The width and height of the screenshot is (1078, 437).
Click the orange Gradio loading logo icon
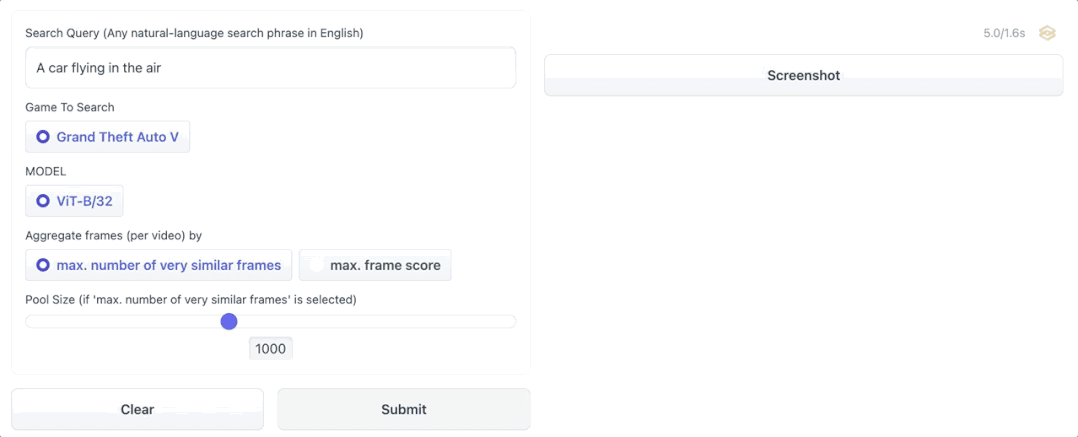click(1047, 33)
